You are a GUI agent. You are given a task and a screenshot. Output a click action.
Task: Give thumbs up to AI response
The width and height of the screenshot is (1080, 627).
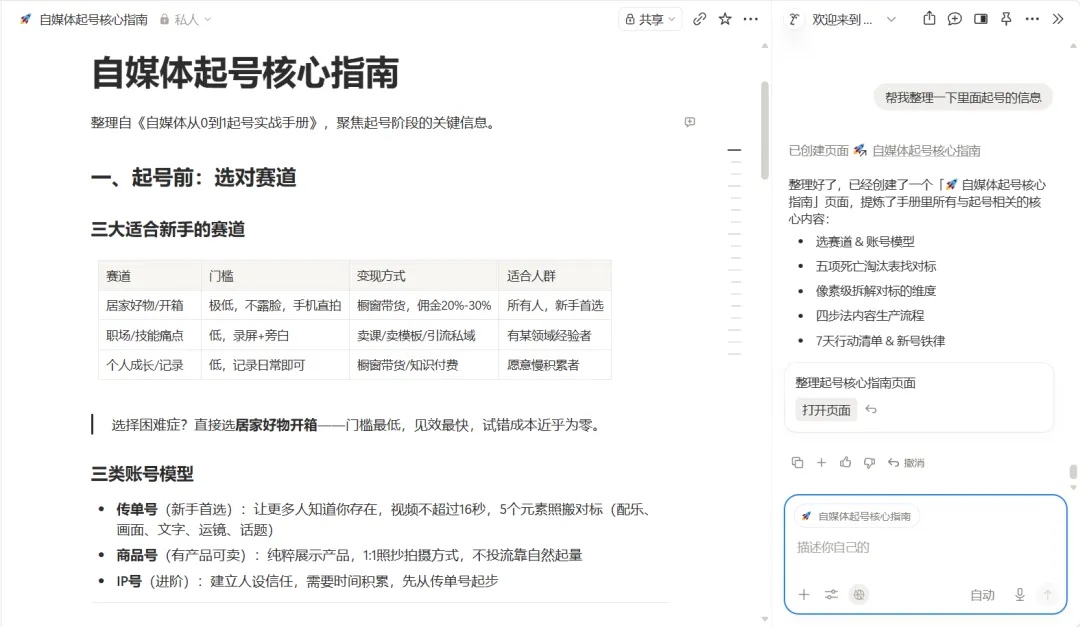845,462
